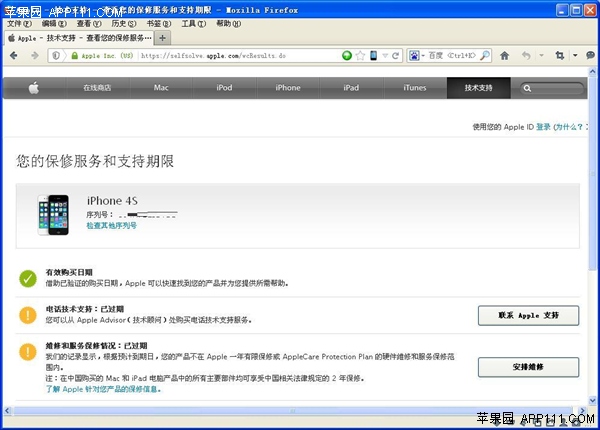The width and height of the screenshot is (600, 430).
Task: Click the Apple logo in navigation bar
Action: pos(33,88)
